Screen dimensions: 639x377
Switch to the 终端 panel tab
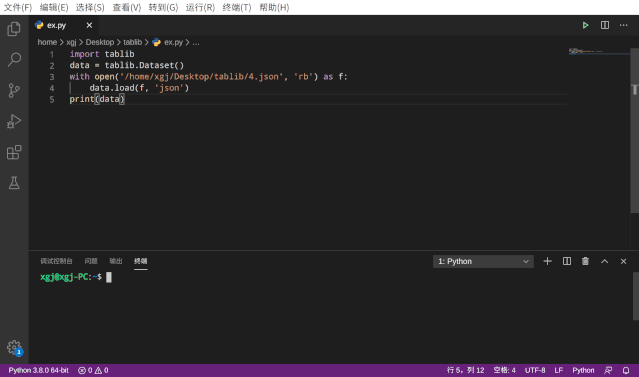pos(141,261)
